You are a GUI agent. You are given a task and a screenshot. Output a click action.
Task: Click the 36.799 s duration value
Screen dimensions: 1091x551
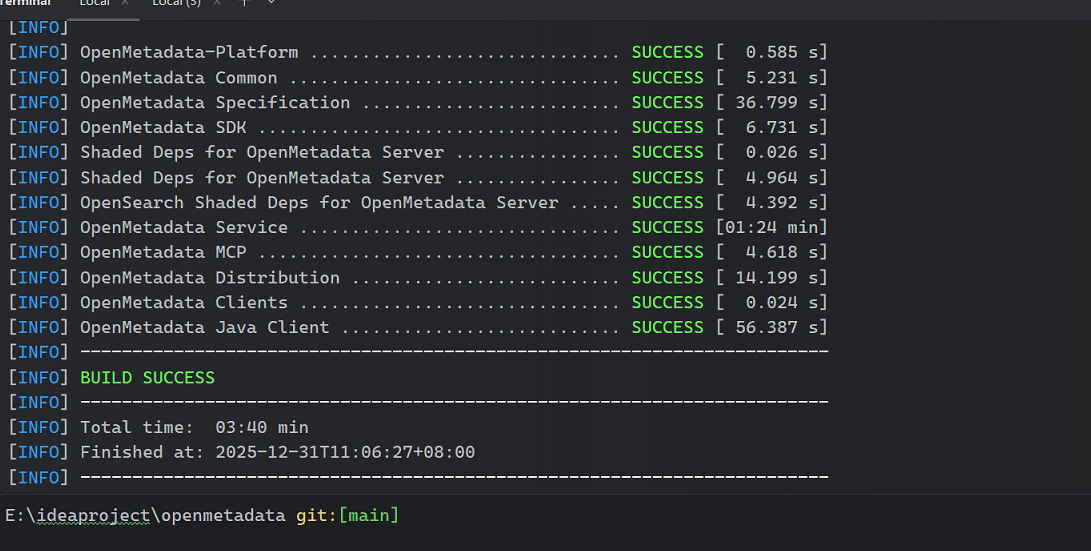click(777, 102)
